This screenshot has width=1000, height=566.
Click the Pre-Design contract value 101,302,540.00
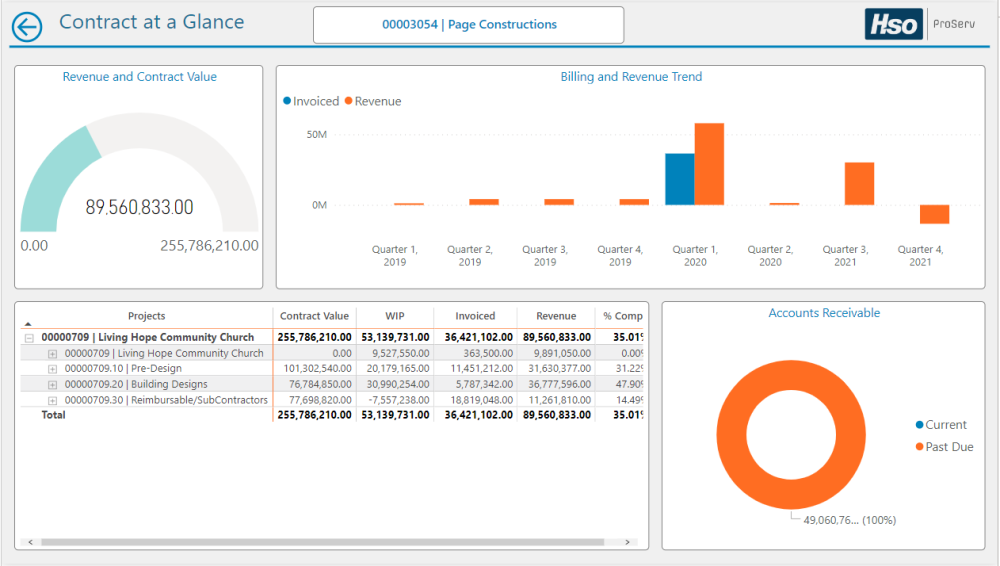click(318, 369)
